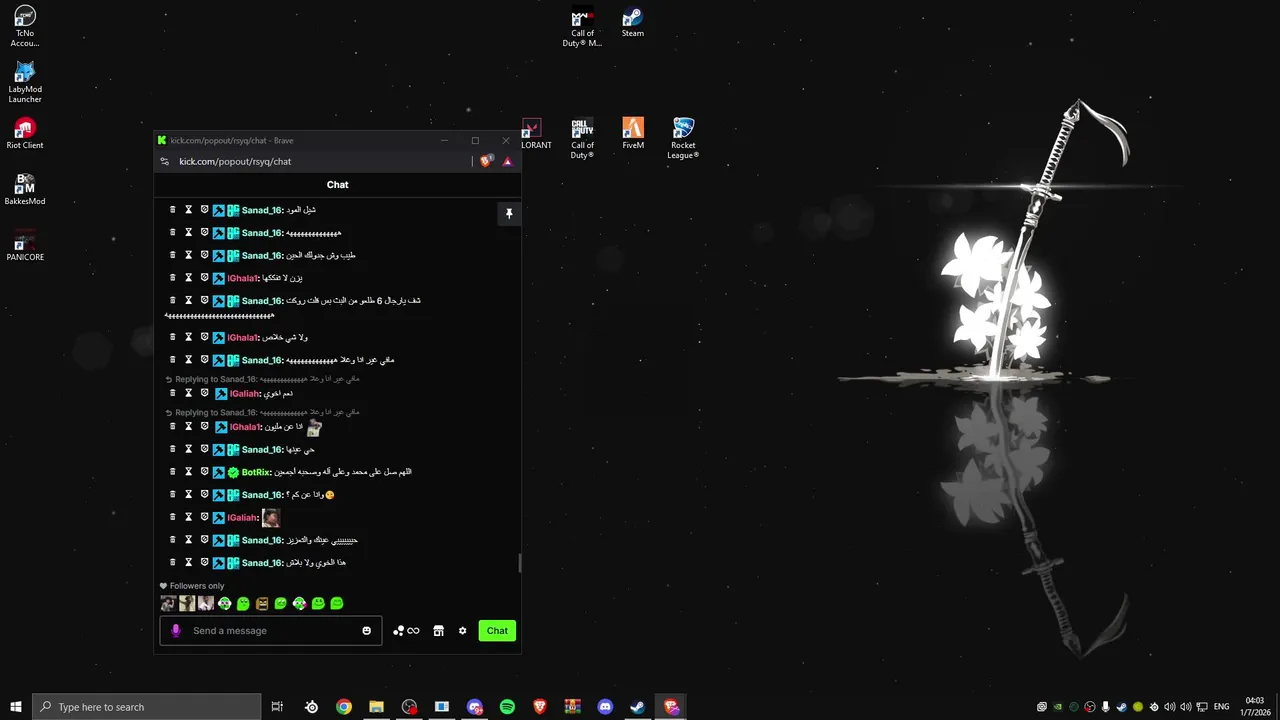Open Task View on the taskbar

click(x=277, y=707)
